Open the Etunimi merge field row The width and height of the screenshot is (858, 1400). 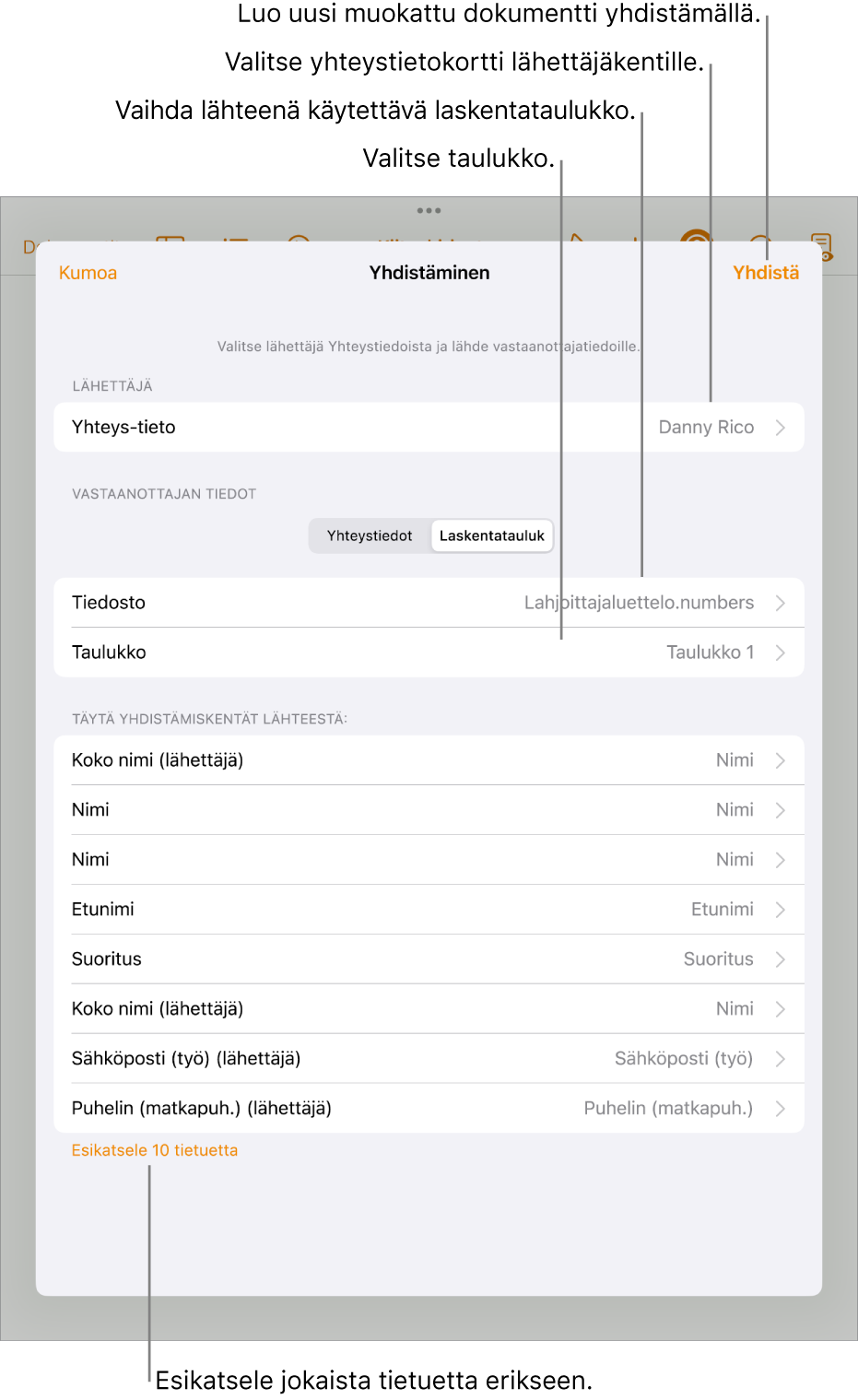tap(429, 910)
